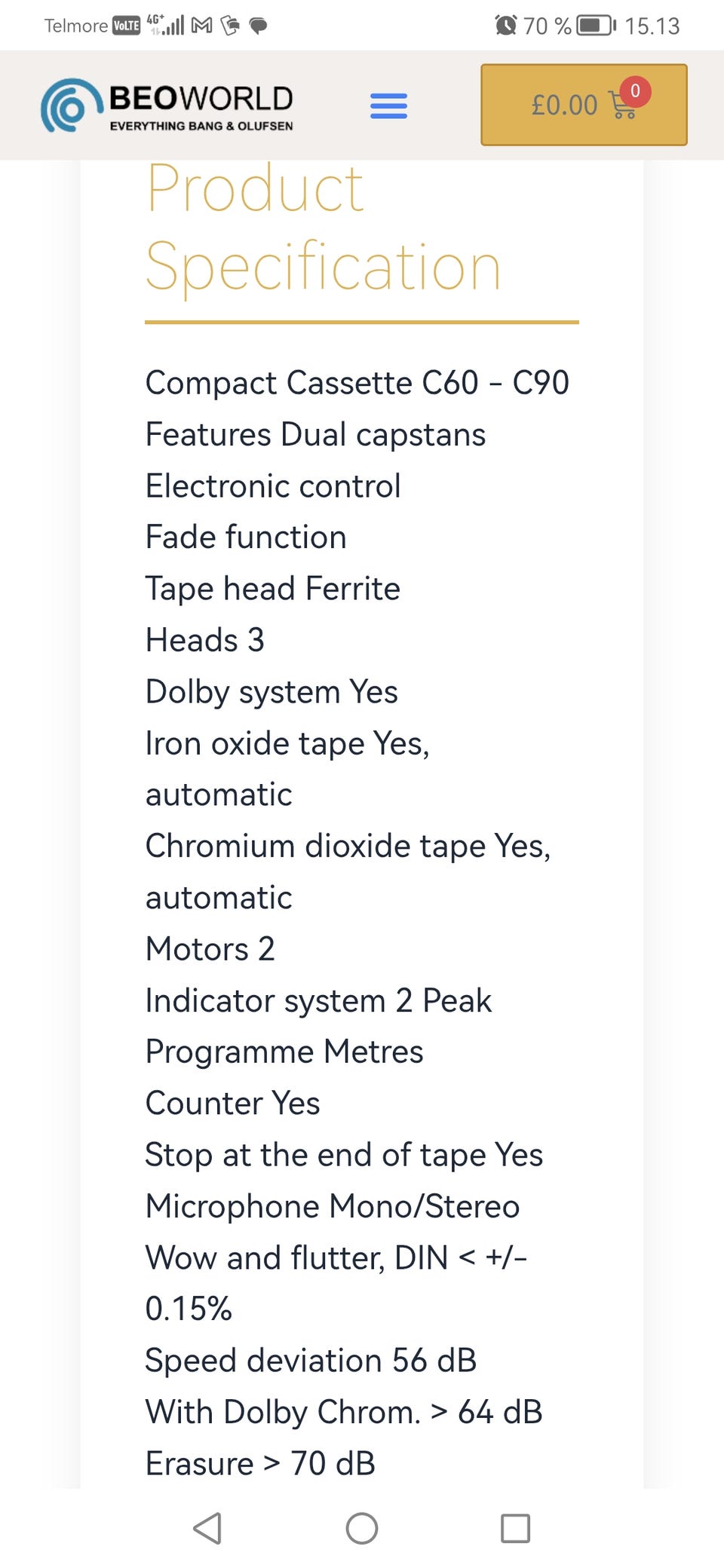Tap the red cart count badge

[635, 90]
